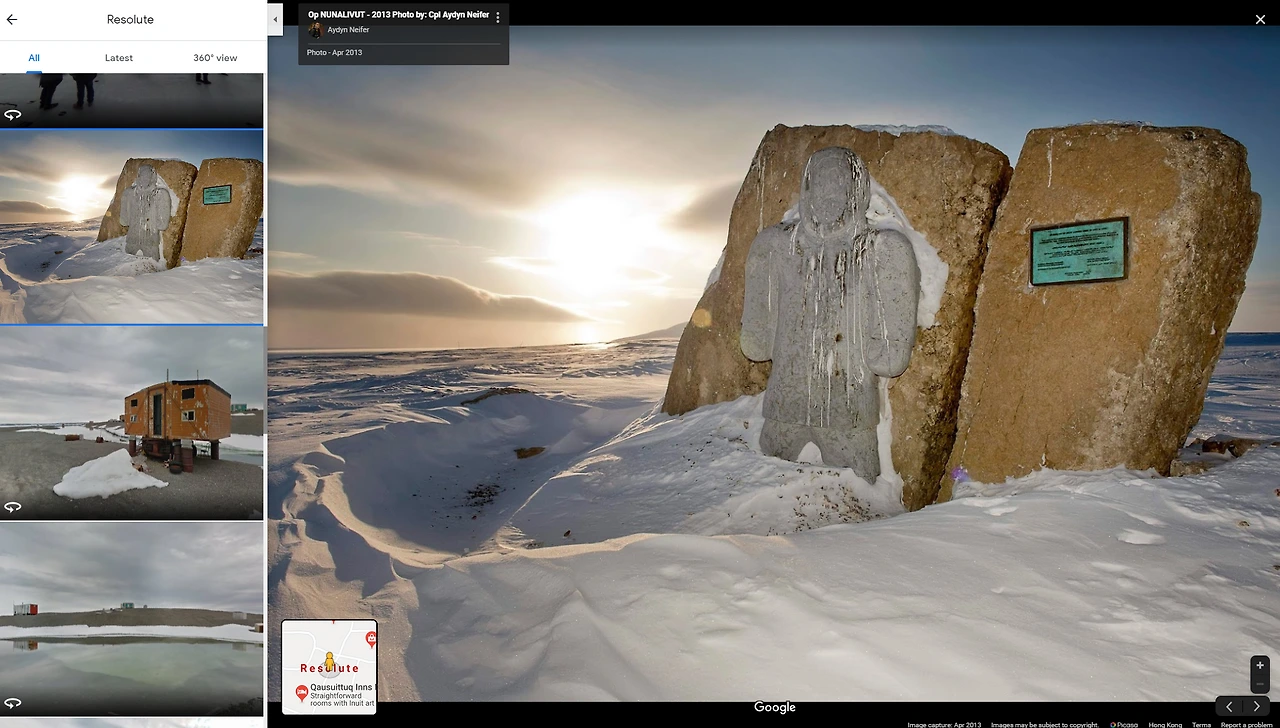
Task: Switch to the 360° view tab
Action: pyautogui.click(x=215, y=58)
